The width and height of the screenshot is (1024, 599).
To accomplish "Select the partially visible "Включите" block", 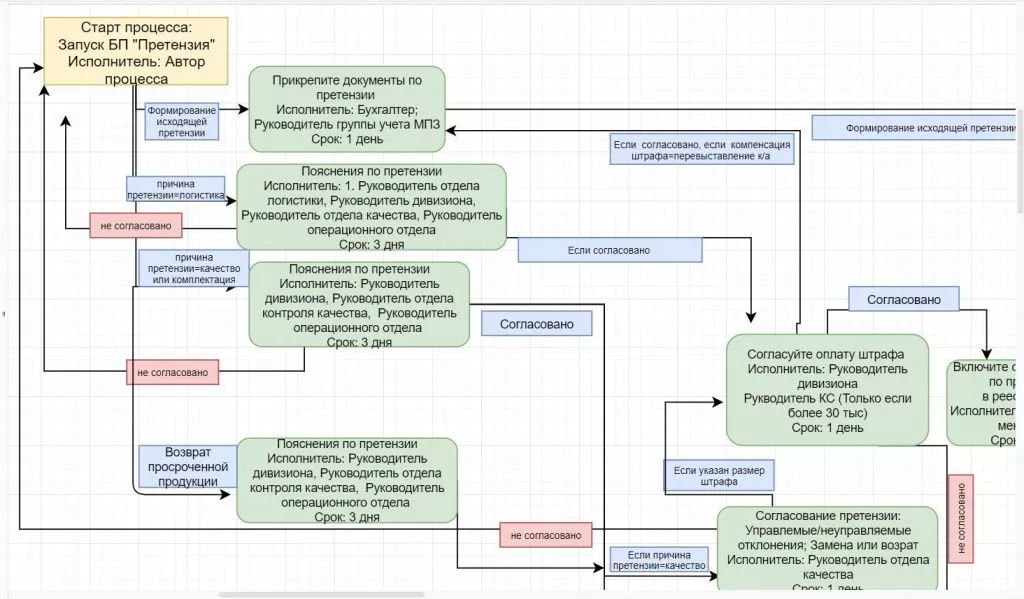I will tap(985, 402).
